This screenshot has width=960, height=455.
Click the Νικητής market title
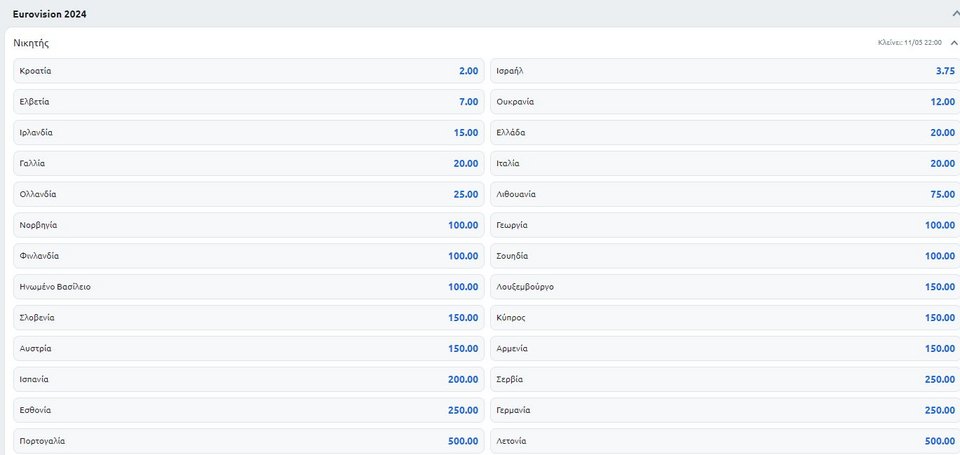tap(31, 43)
